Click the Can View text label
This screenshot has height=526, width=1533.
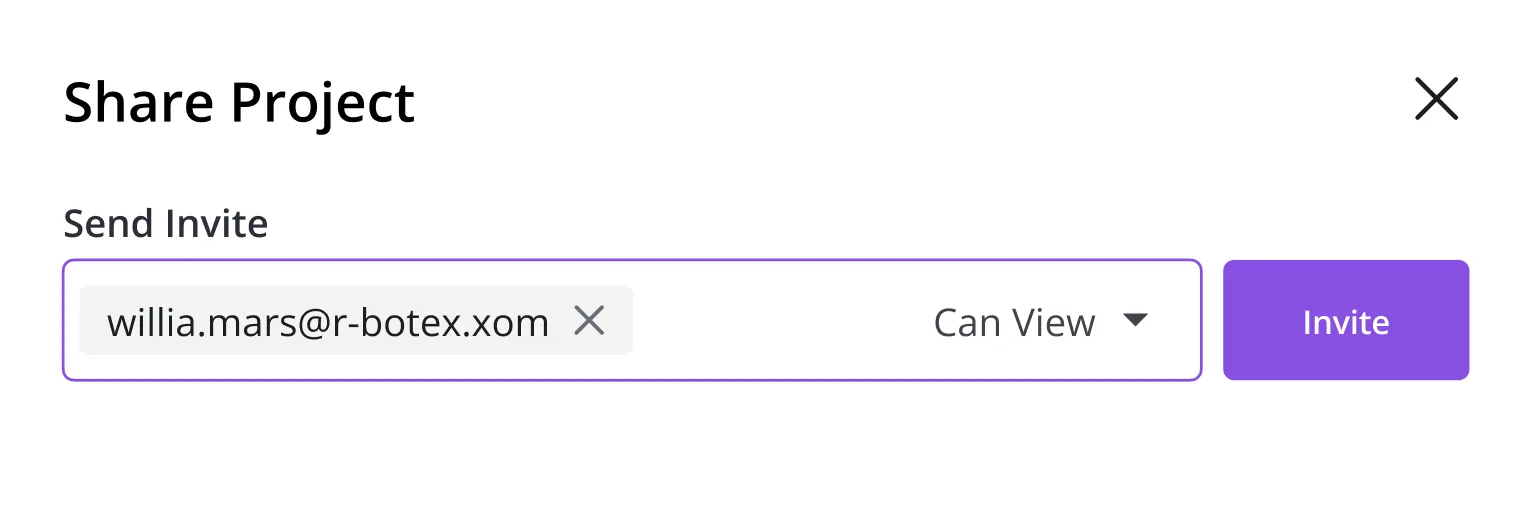[1014, 322]
